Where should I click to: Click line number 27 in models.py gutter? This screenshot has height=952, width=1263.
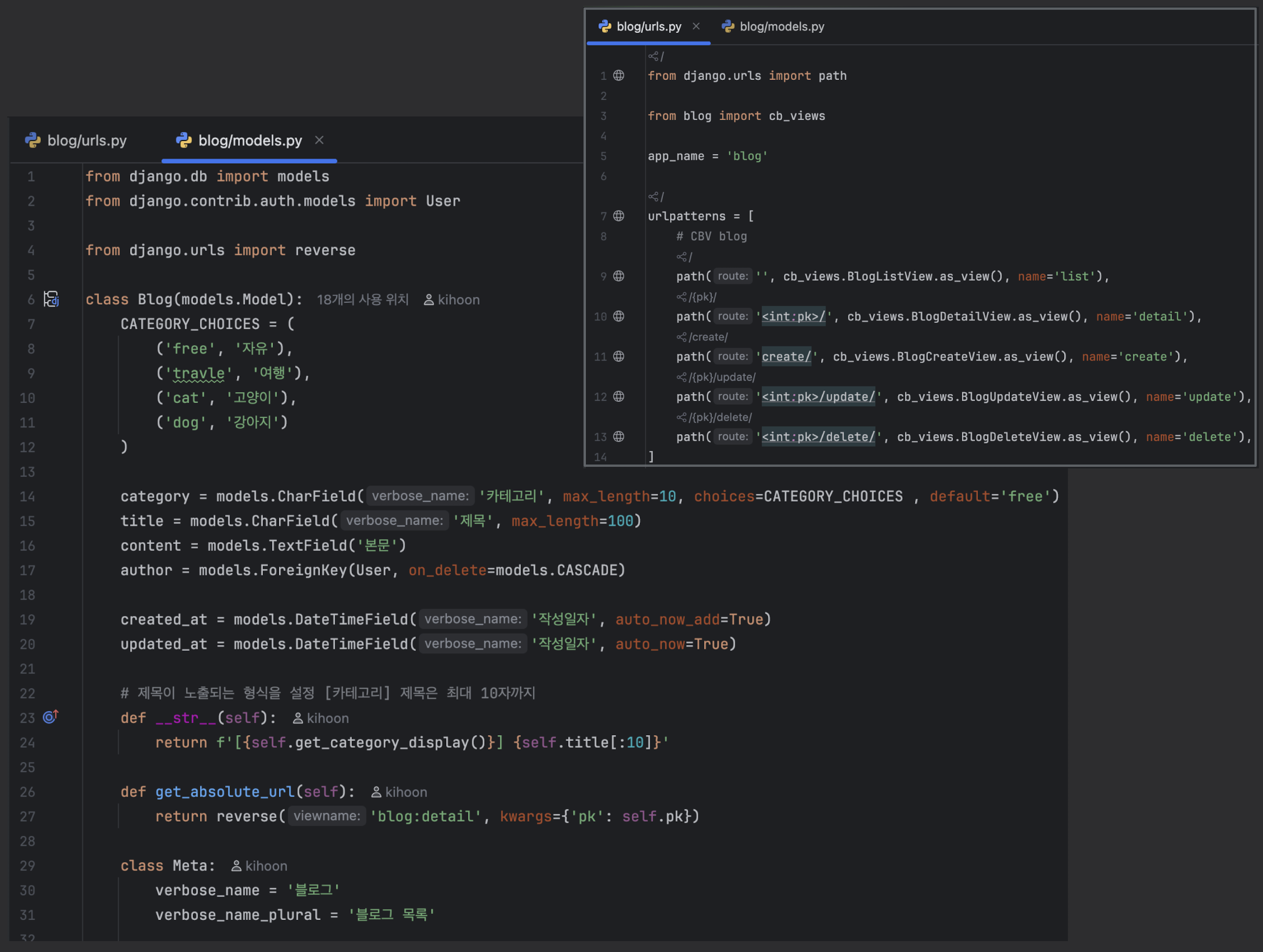(x=27, y=816)
